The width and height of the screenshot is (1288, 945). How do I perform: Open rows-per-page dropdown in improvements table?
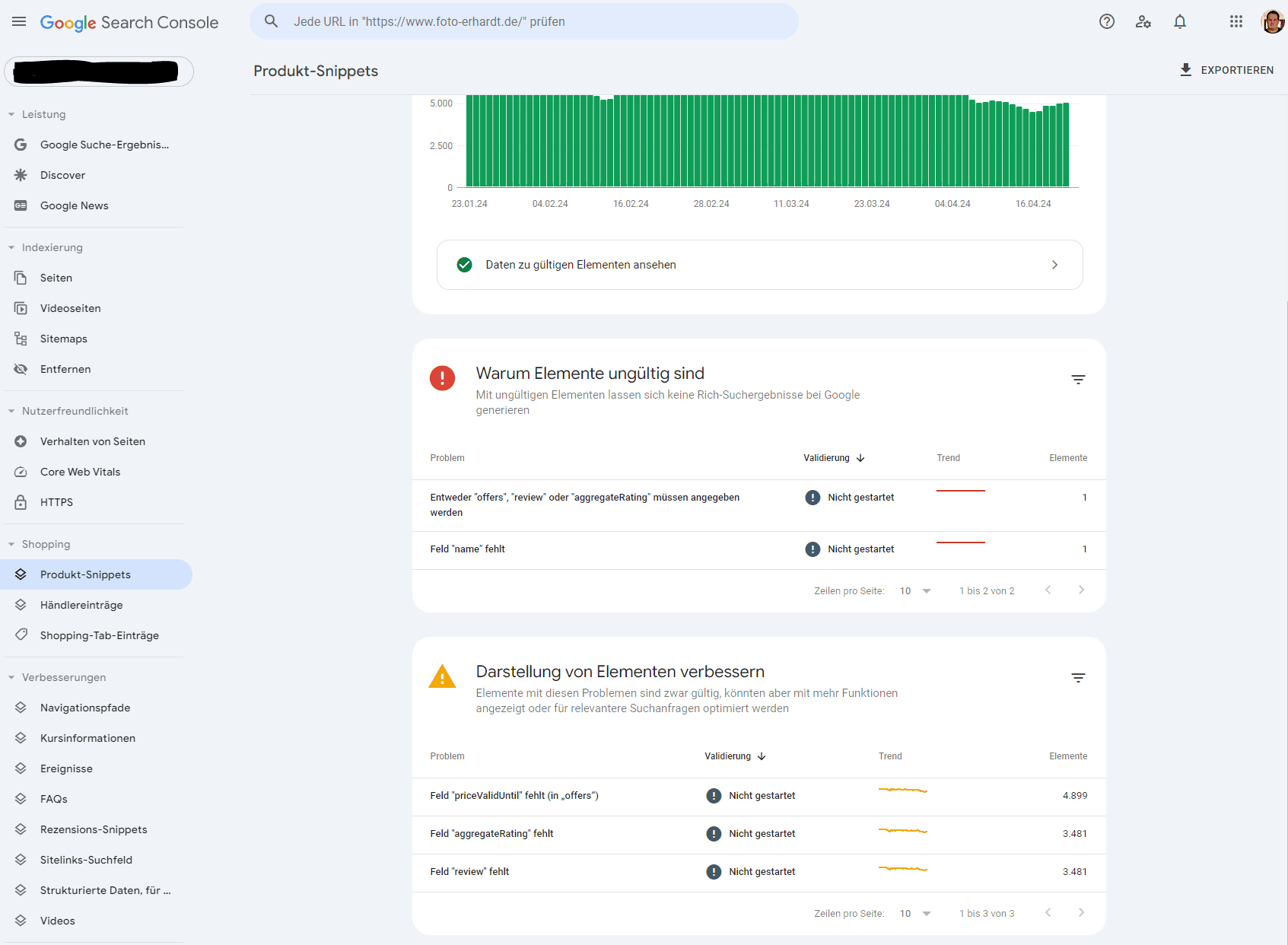(915, 914)
